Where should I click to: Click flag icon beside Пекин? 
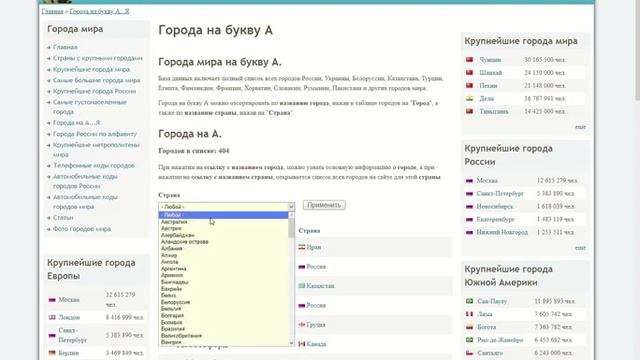tap(469, 85)
